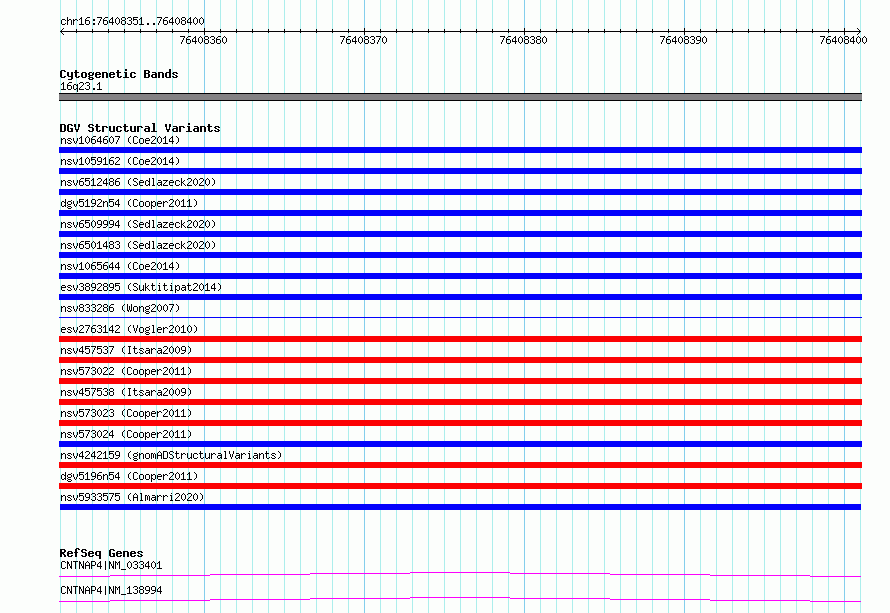This screenshot has width=890, height=613.
Task: Open variant nsv573024 (Cooper2011)
Action: tap(126, 434)
